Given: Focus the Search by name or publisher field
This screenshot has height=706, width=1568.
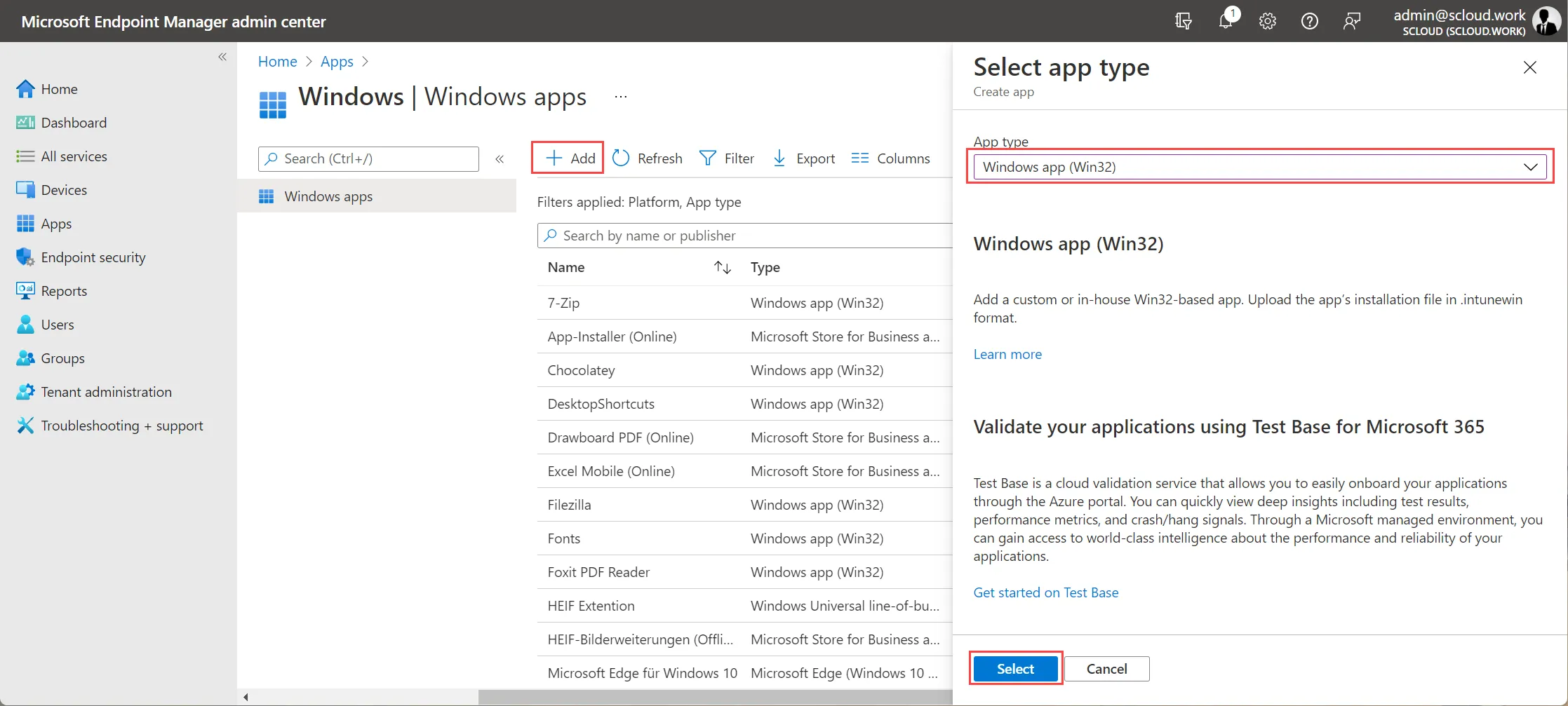Looking at the screenshot, I should click(x=745, y=236).
